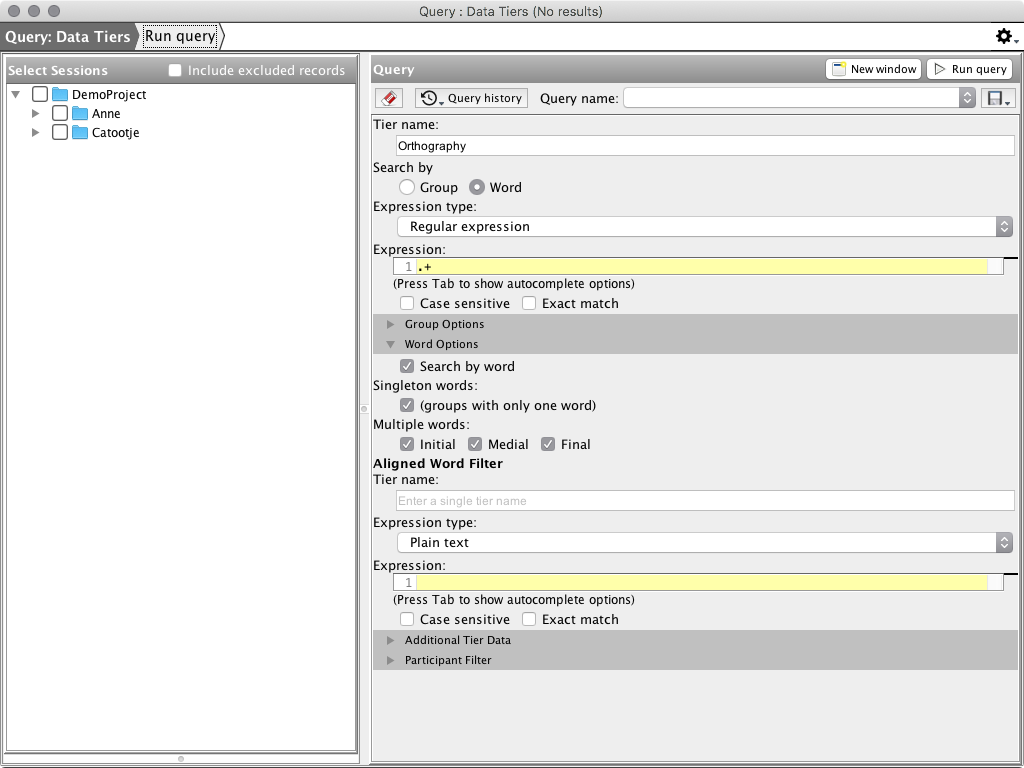The height and width of the screenshot is (768, 1024).
Task: Click the DemoProject folder icon
Action: tap(60, 94)
